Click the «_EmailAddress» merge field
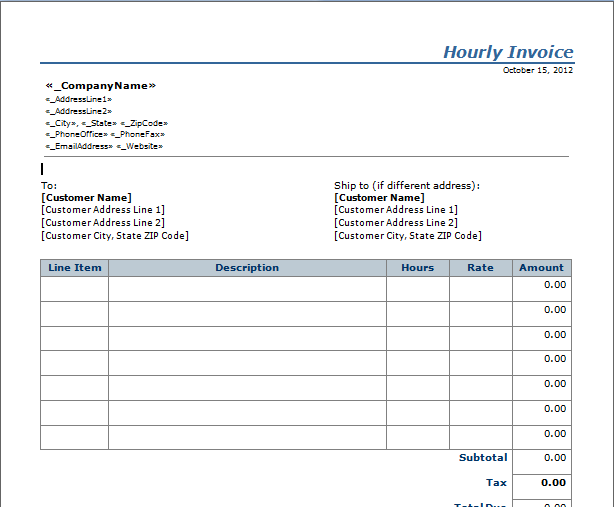The image size is (614, 507). [x=79, y=146]
